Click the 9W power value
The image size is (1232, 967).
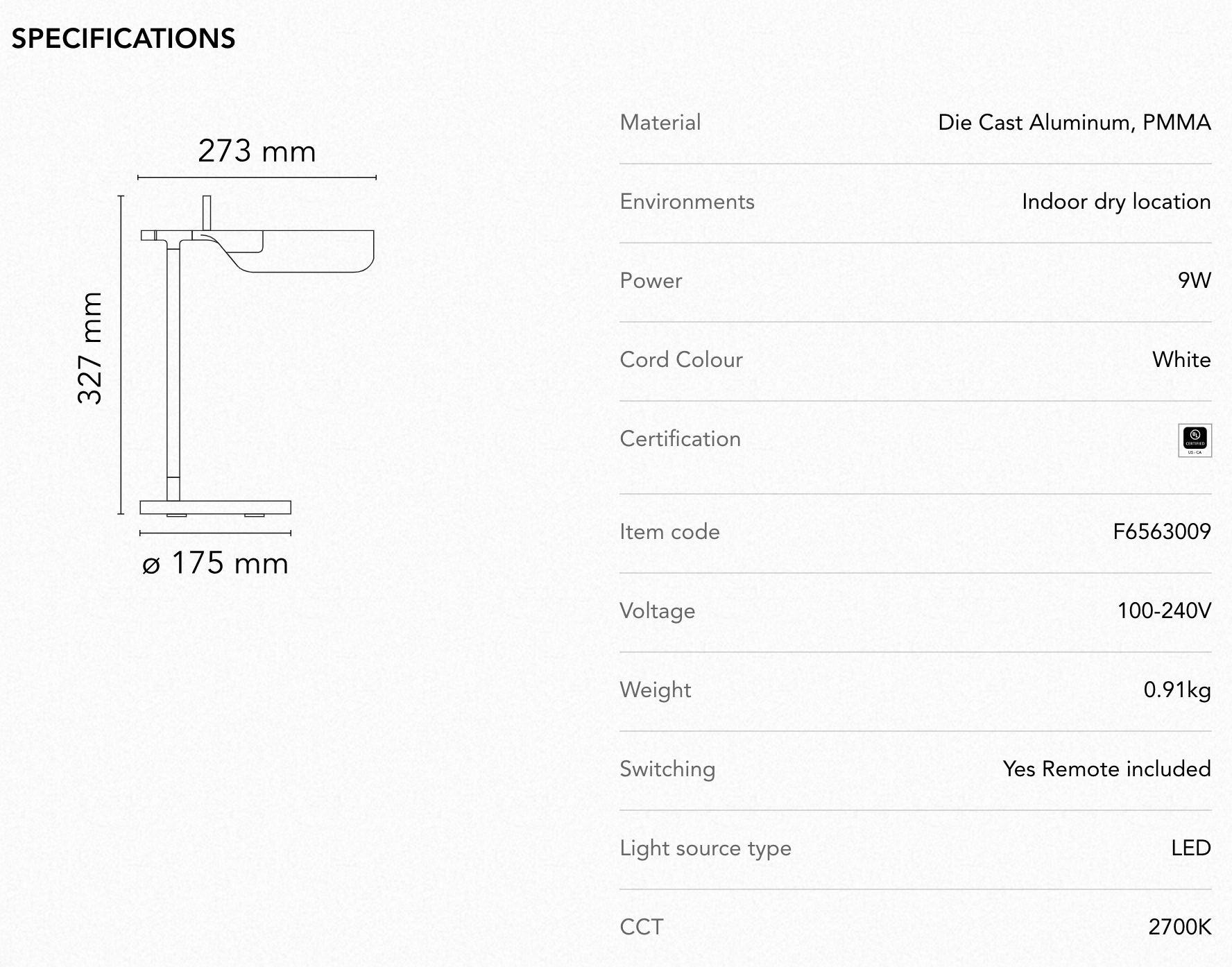tap(1195, 280)
